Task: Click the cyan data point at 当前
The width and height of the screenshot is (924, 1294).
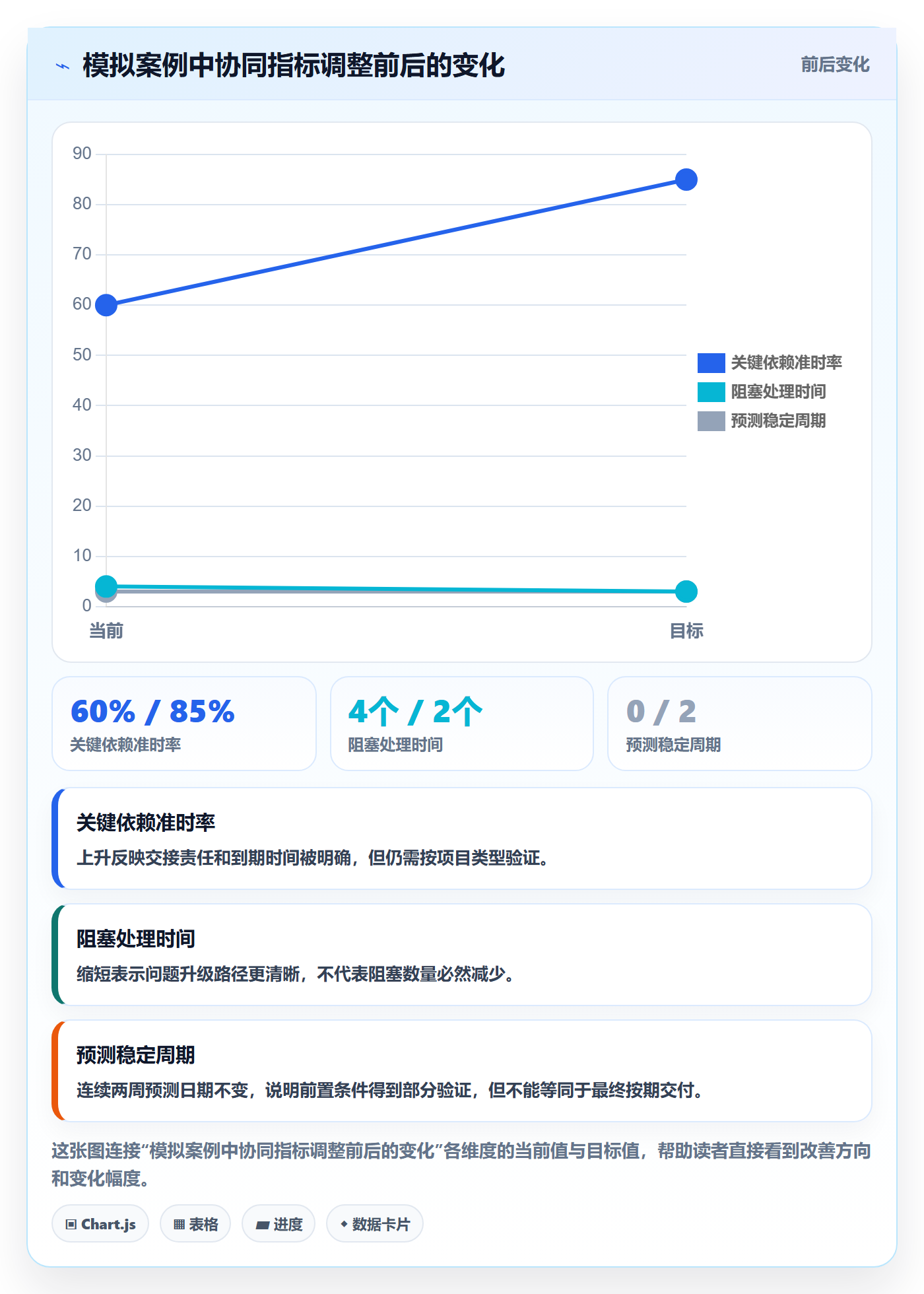Action: [x=106, y=586]
